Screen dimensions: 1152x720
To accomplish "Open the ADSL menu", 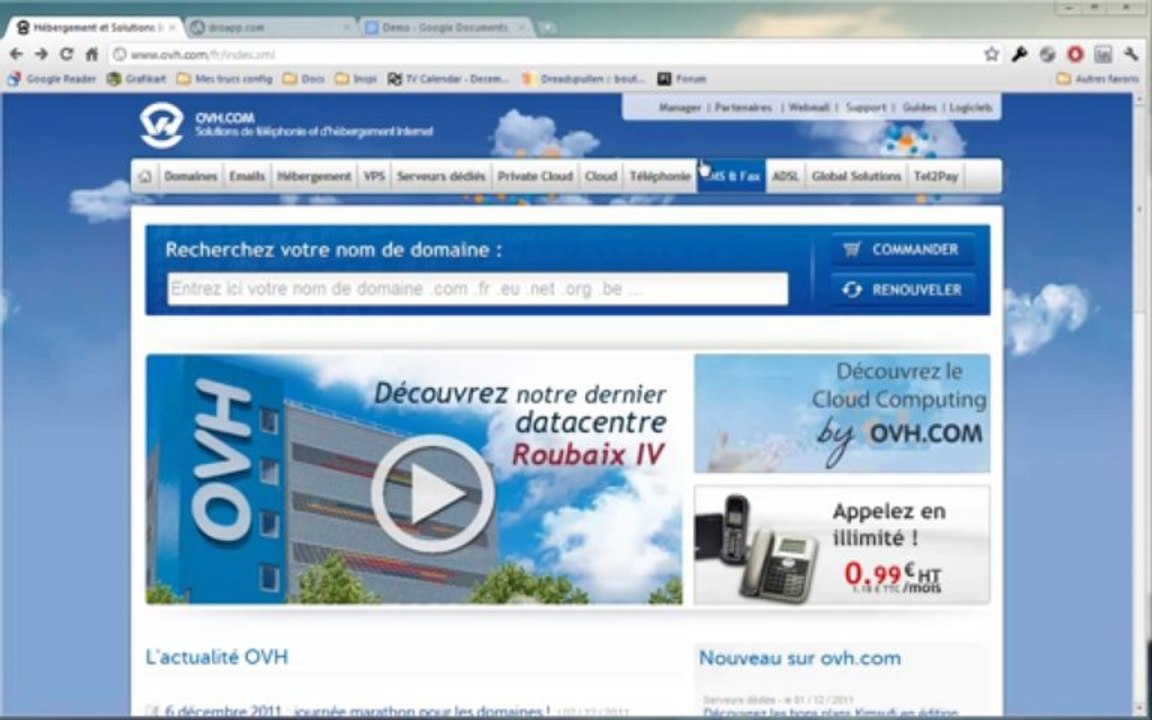I will tap(785, 176).
